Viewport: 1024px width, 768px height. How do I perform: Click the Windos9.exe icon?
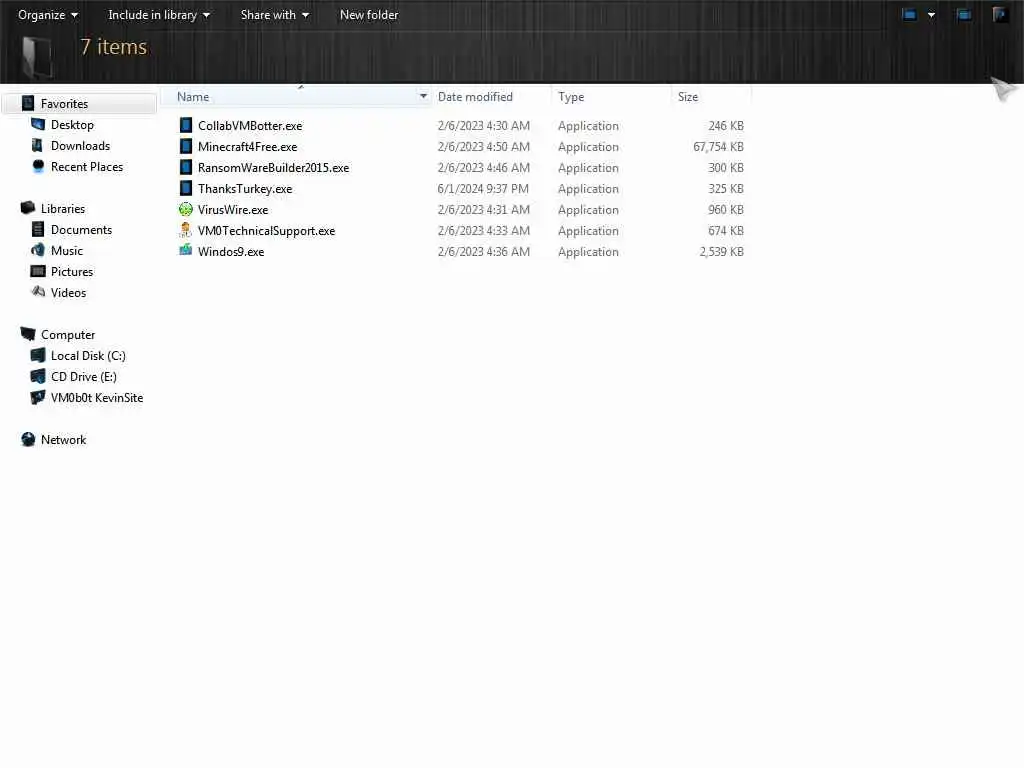186,250
